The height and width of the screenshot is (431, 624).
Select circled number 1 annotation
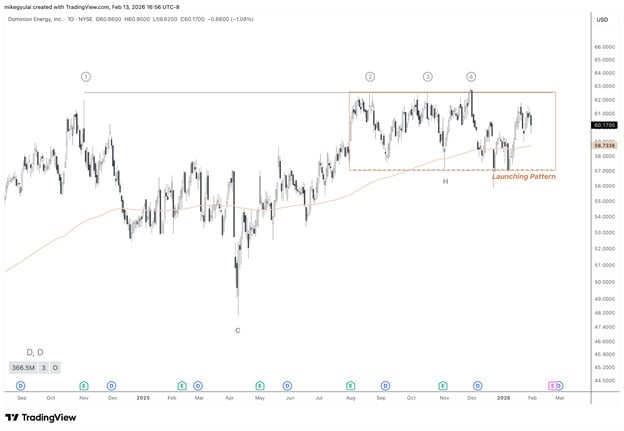pos(86,77)
